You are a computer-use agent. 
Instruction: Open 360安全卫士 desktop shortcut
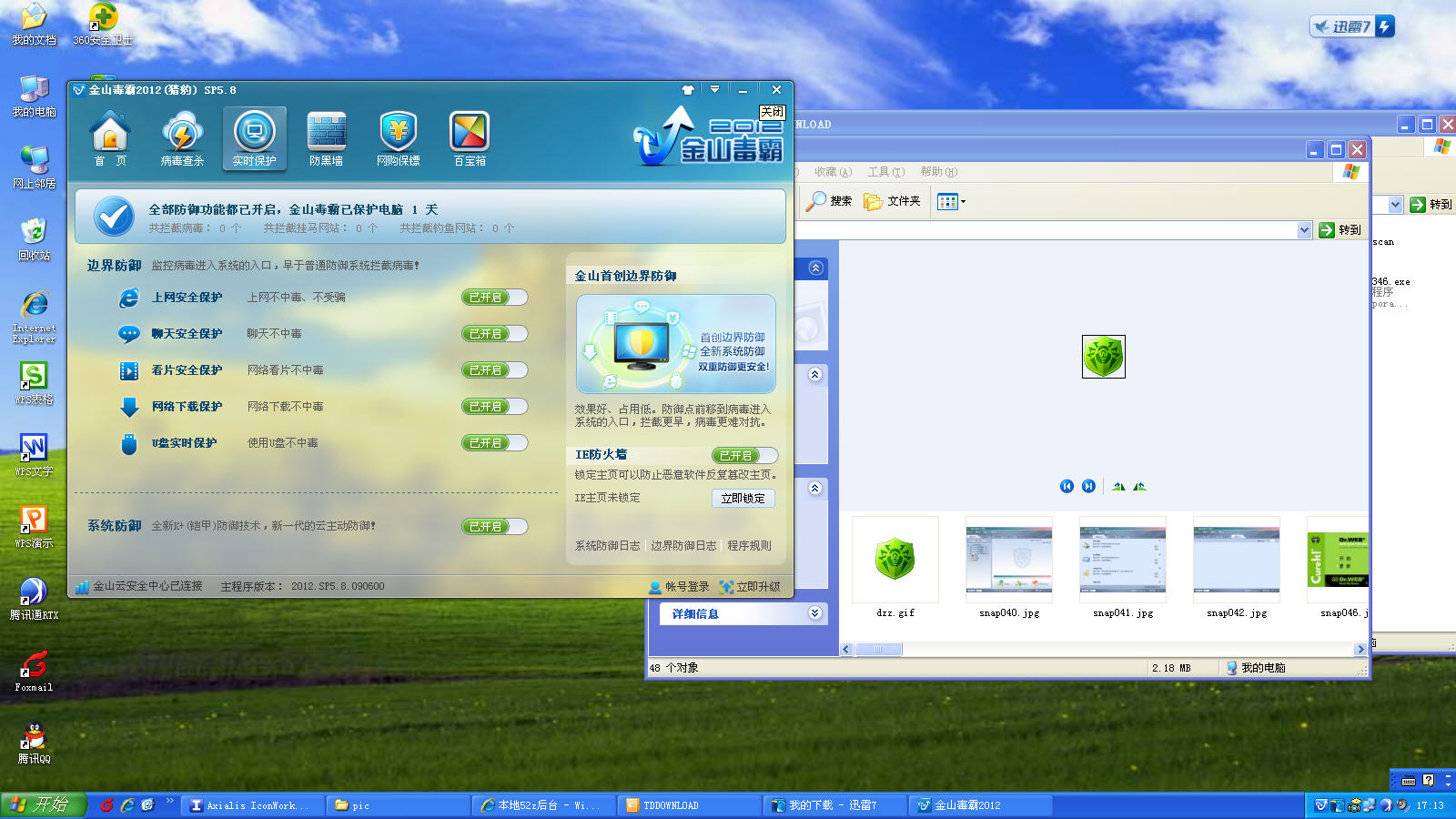[x=103, y=25]
